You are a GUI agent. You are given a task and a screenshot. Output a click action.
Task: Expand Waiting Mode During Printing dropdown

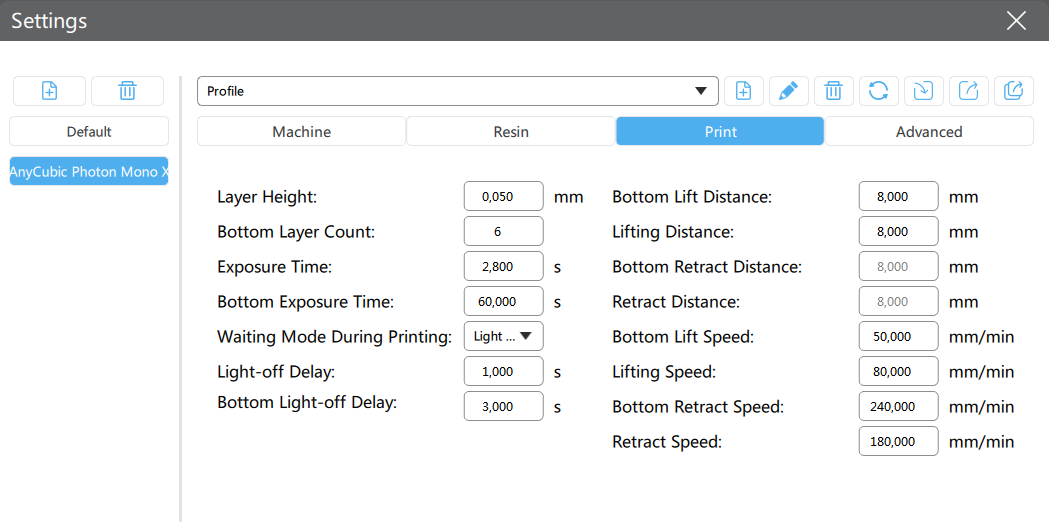(x=504, y=336)
